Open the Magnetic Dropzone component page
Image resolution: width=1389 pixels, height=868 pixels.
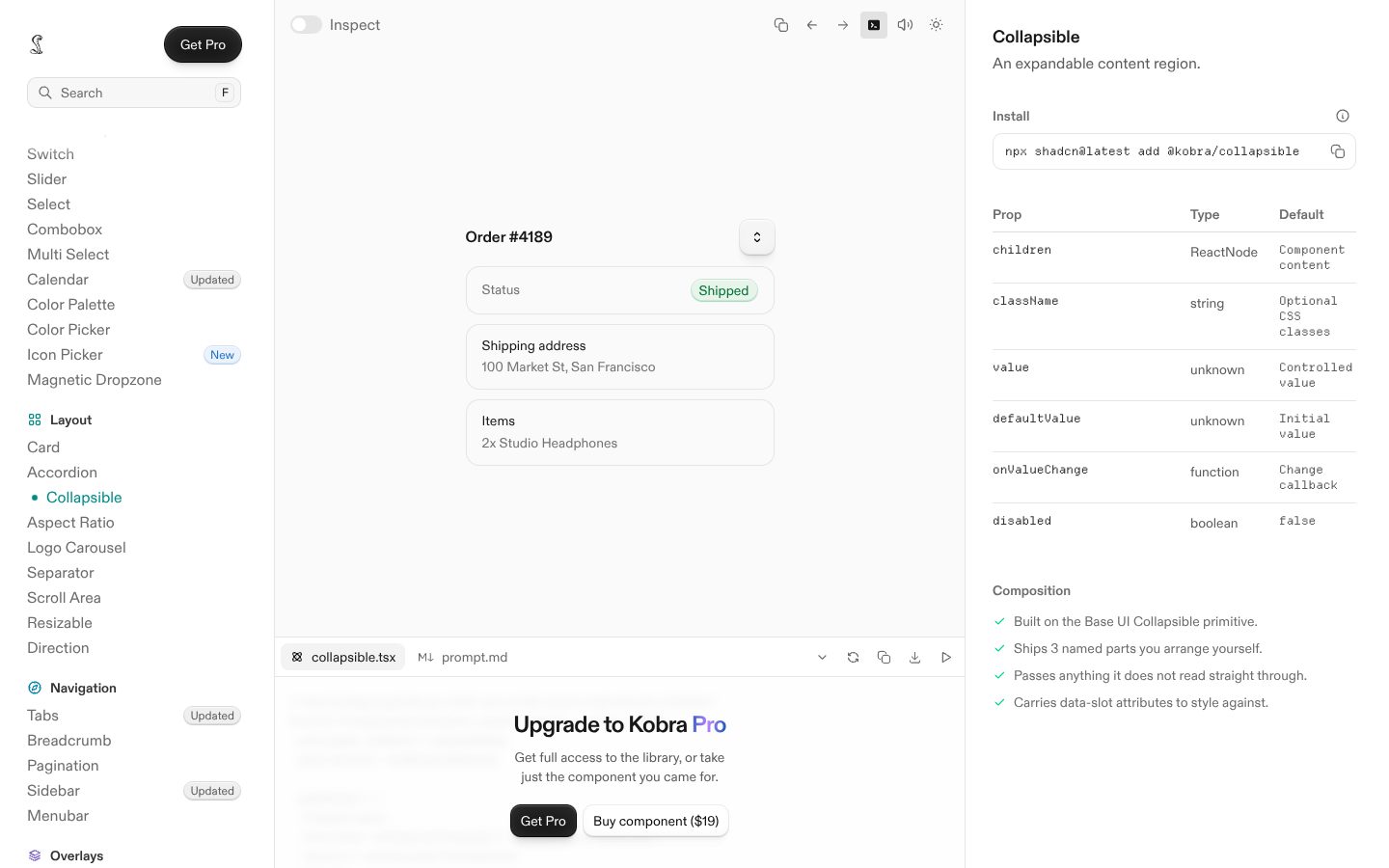coord(95,380)
